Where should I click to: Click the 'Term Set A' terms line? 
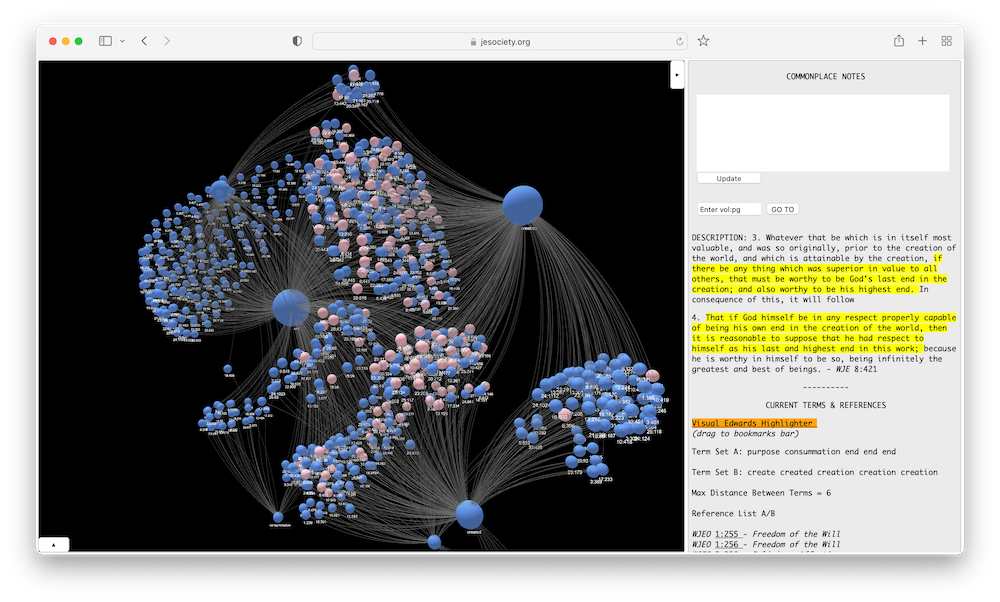793,452
